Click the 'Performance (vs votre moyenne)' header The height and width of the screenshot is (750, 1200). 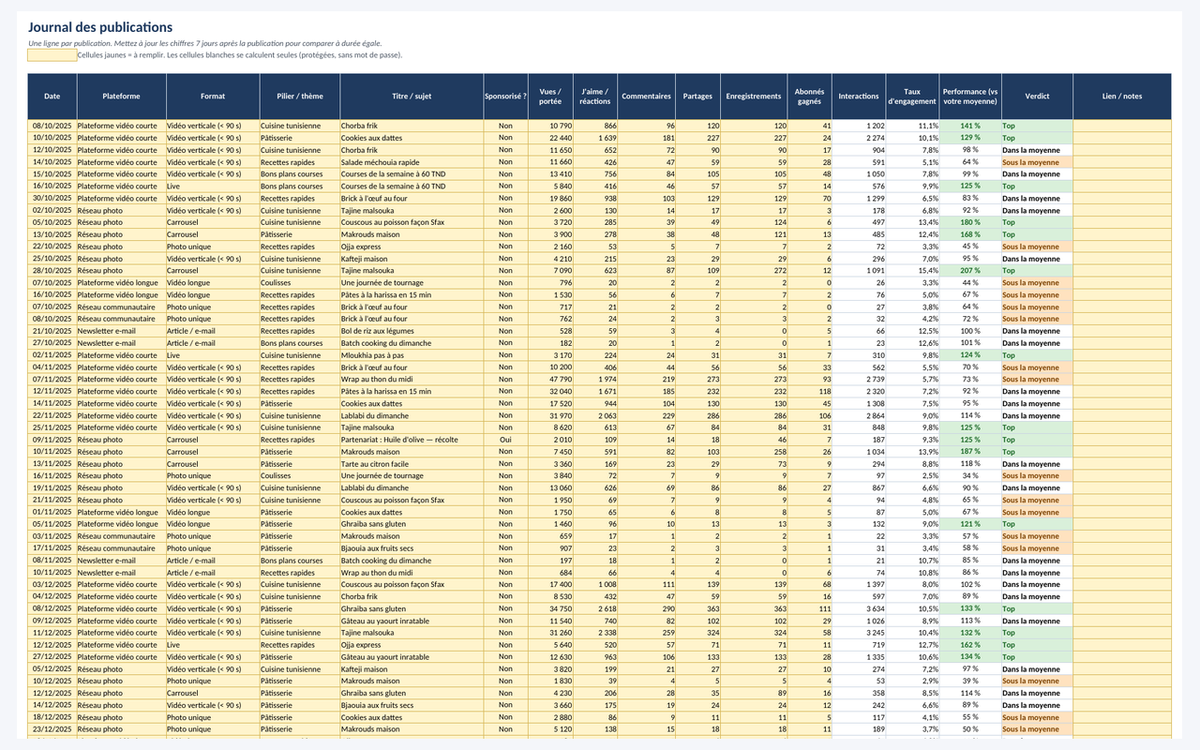[x=971, y=96]
